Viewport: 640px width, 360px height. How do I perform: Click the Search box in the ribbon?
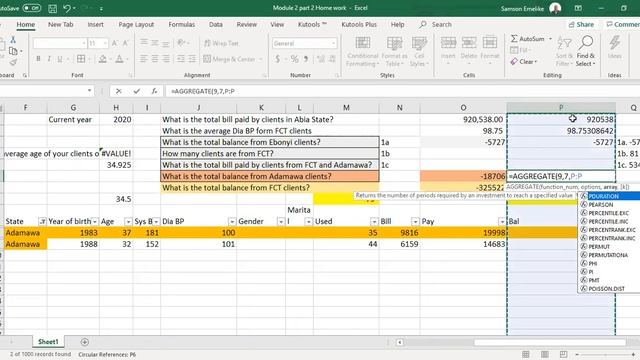441,24
